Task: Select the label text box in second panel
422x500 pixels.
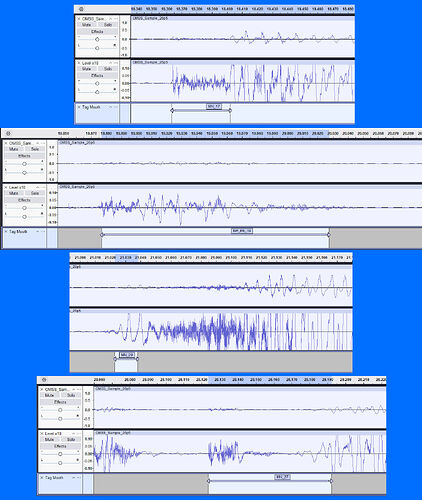Action: click(242, 231)
